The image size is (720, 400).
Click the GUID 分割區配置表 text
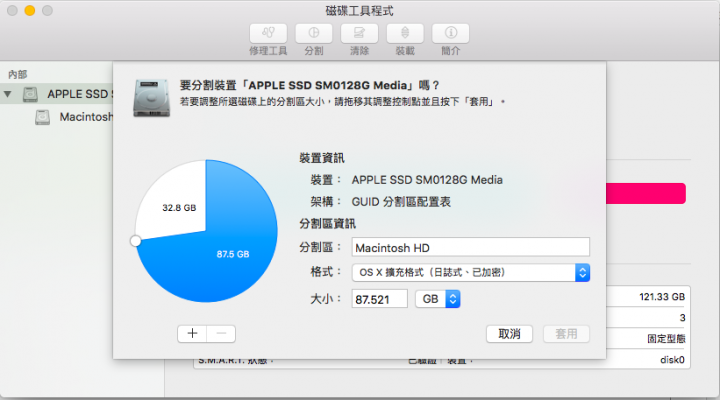click(x=401, y=202)
